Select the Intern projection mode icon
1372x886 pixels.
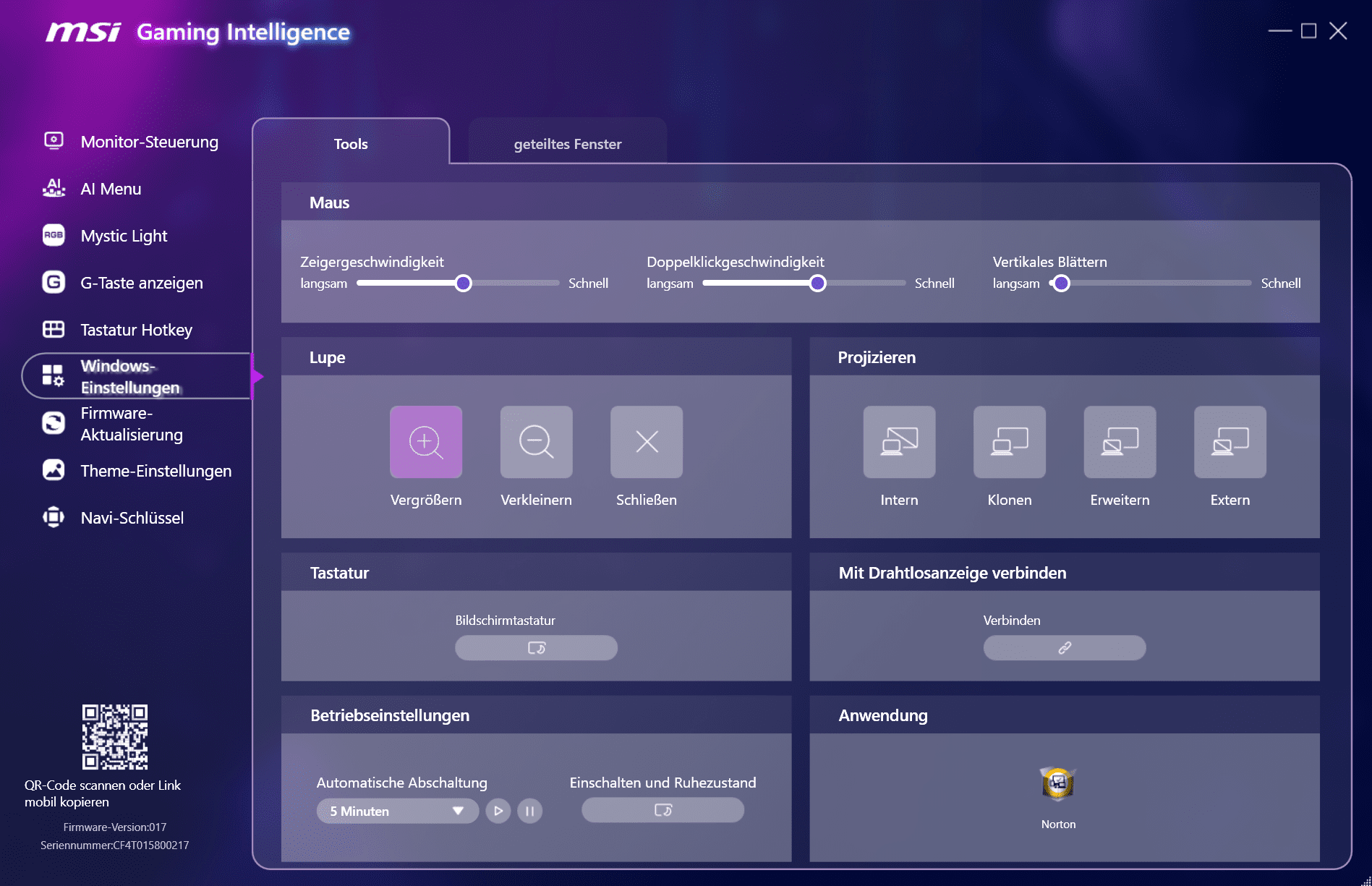899,442
